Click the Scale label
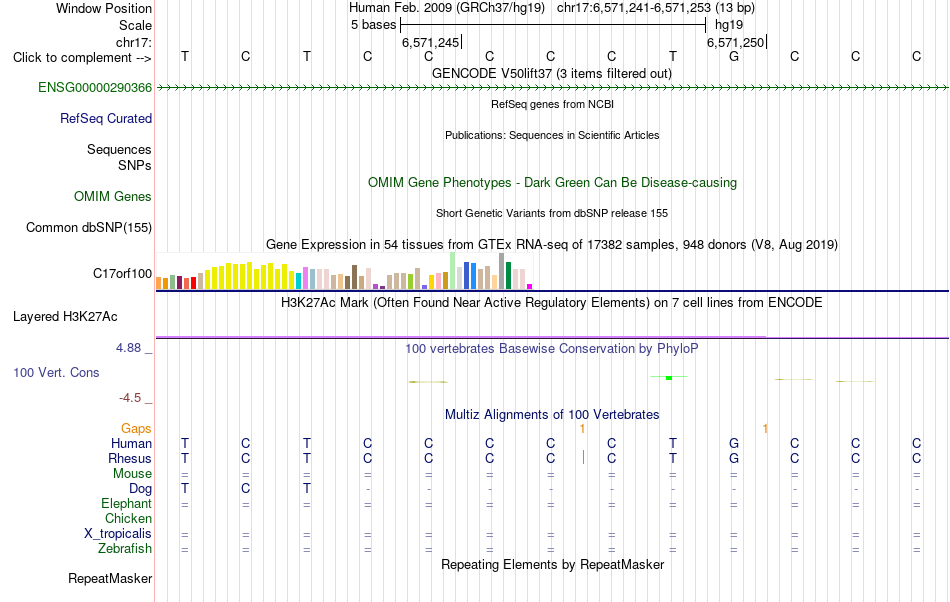 pyautogui.click(x=136, y=25)
